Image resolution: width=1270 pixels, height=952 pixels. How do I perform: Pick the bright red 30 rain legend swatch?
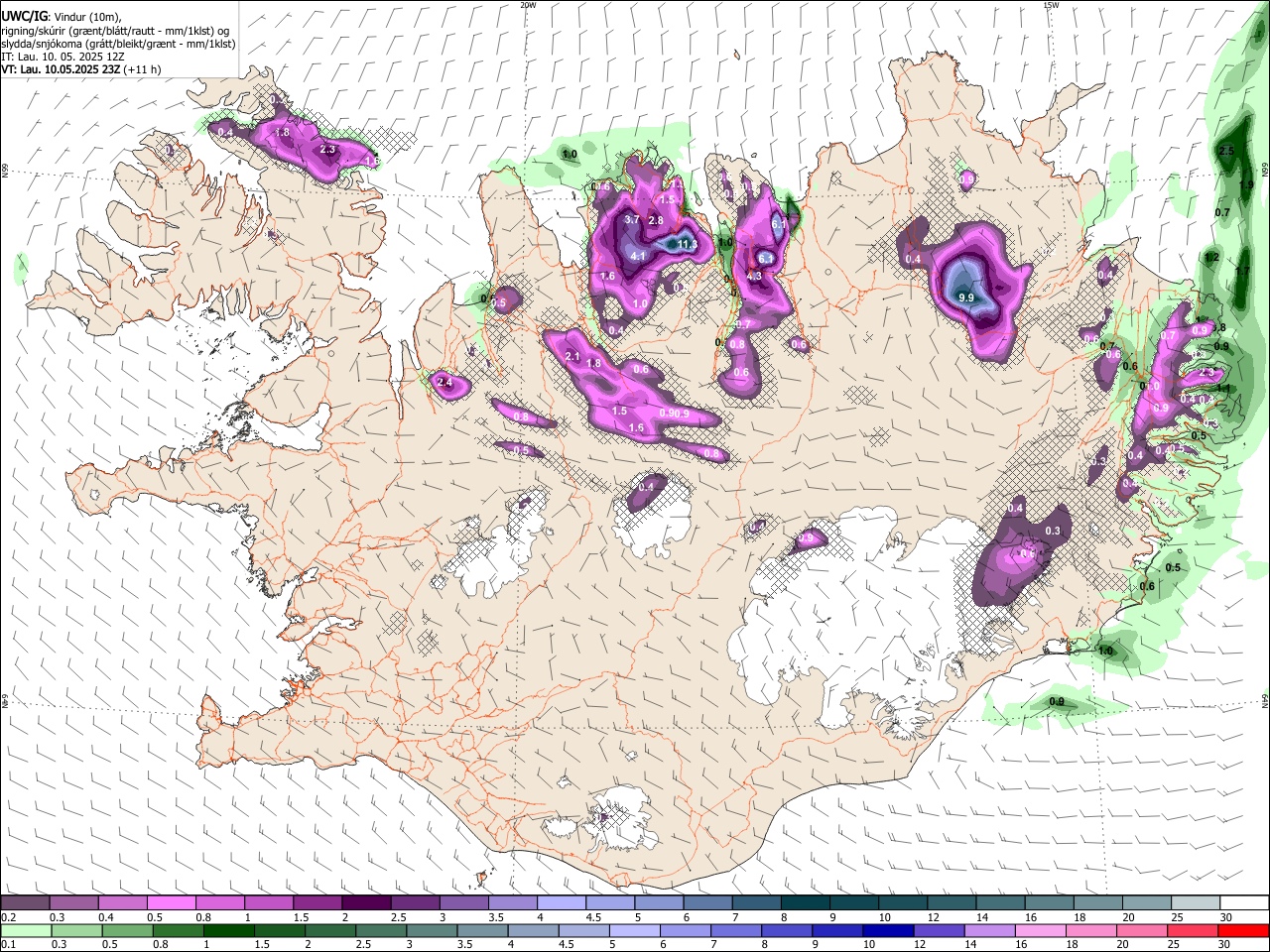click(1242, 930)
